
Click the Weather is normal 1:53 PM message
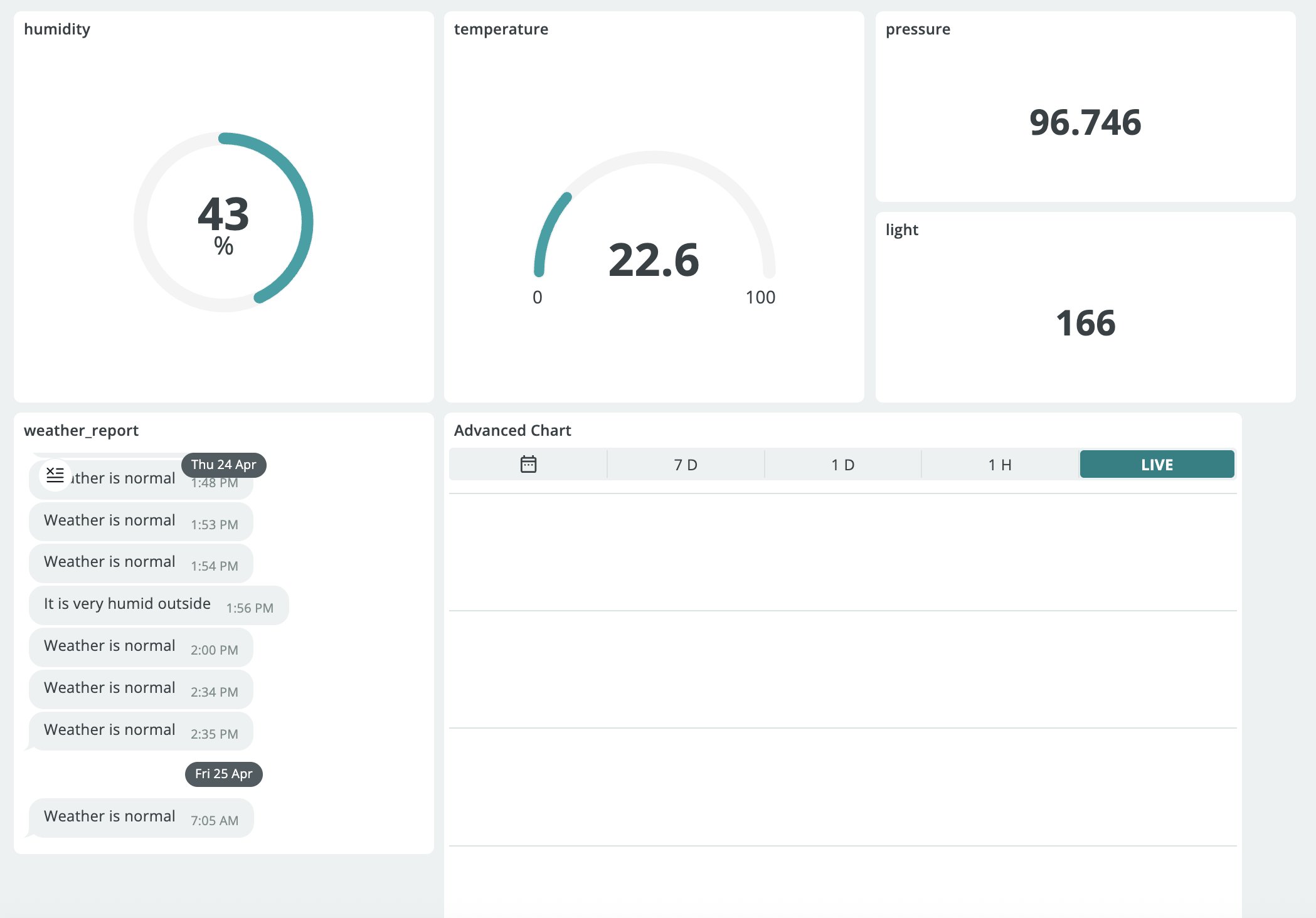[x=141, y=521]
